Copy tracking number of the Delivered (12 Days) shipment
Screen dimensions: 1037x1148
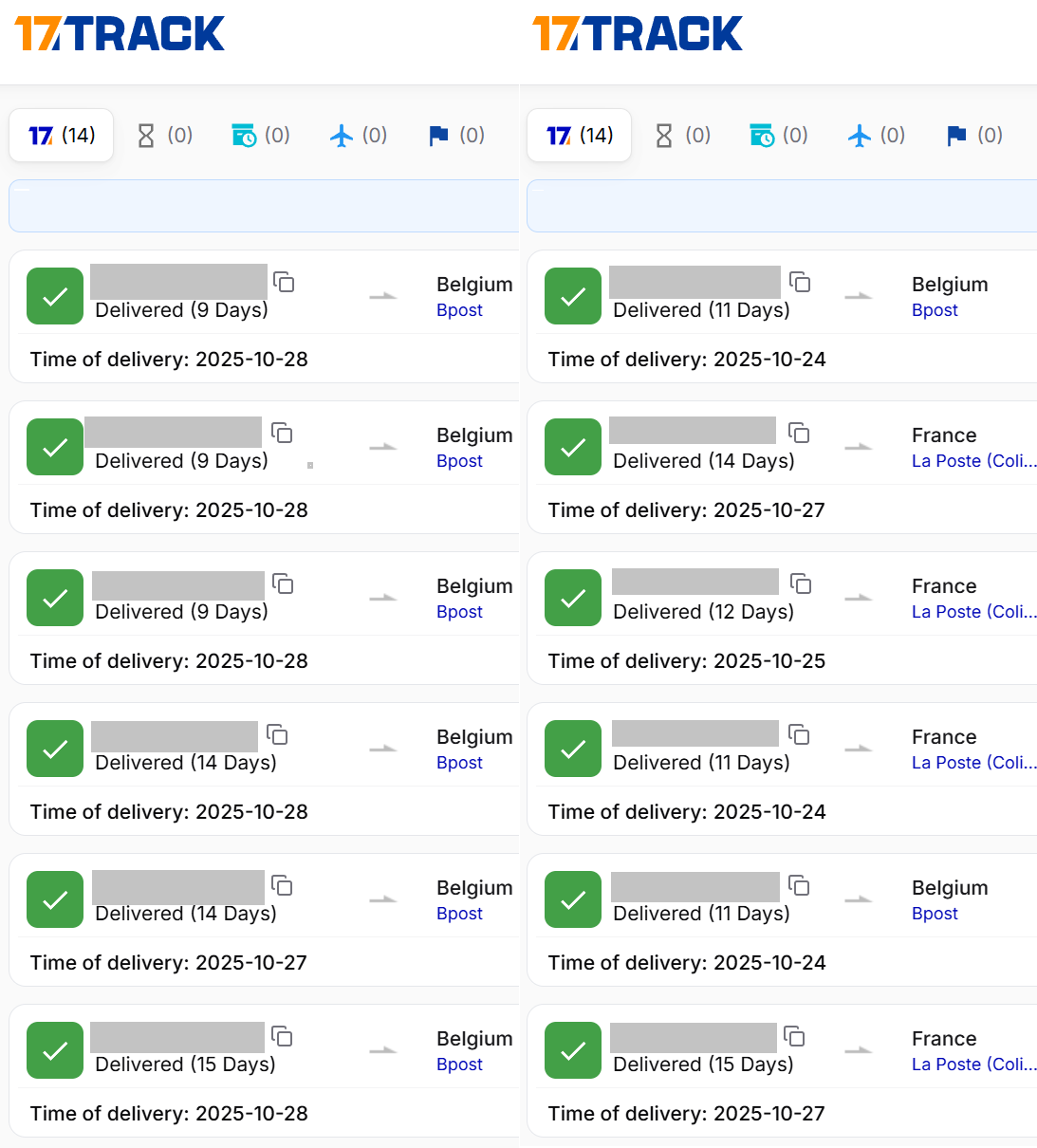pos(801,583)
